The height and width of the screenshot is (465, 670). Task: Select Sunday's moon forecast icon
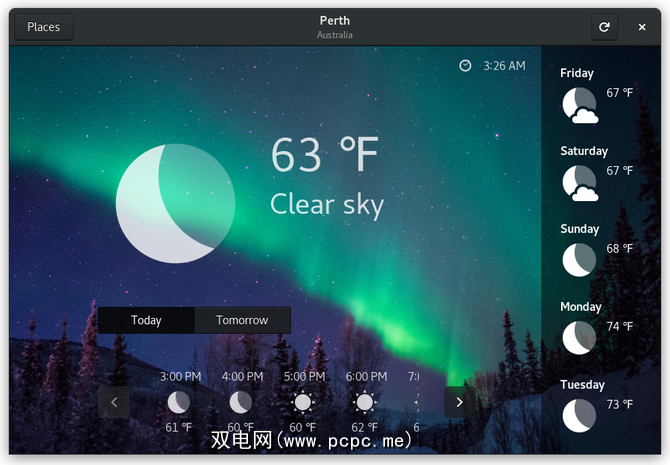[x=579, y=260]
